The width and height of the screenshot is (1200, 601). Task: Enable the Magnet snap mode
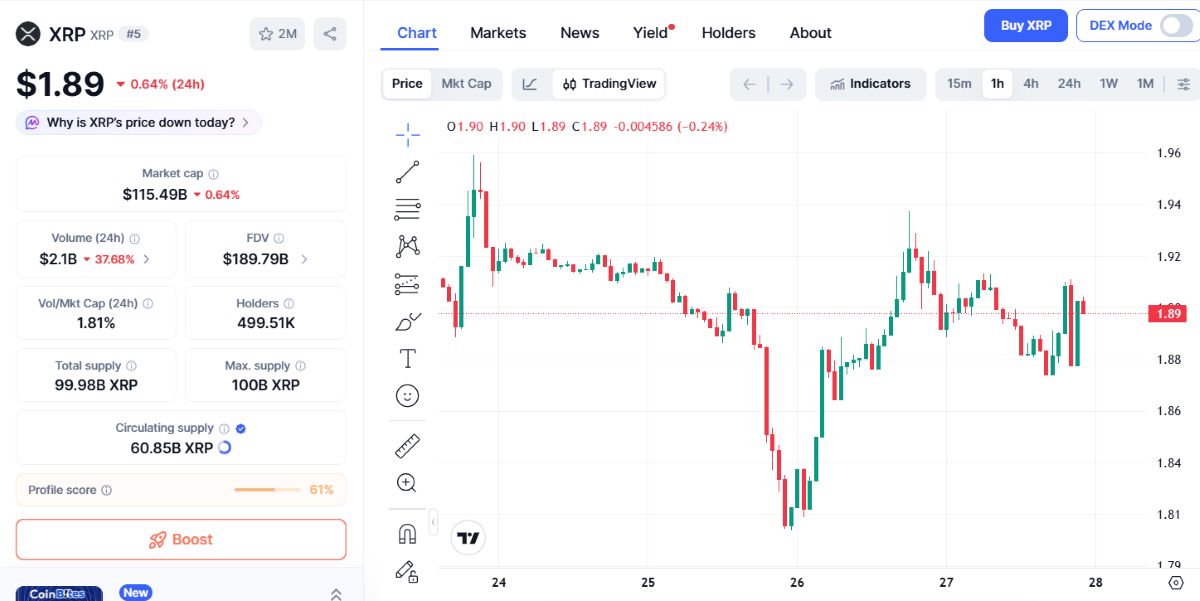(407, 535)
